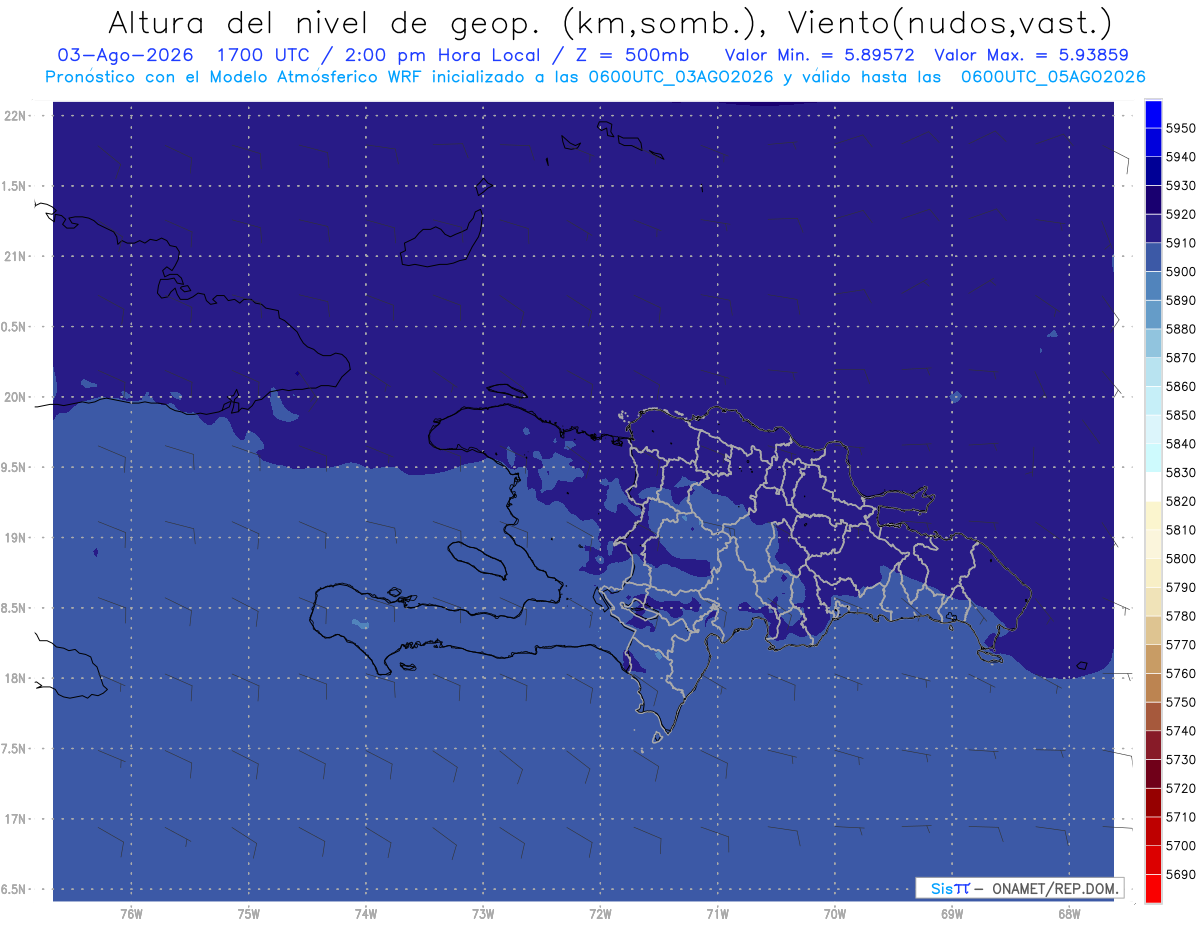Click 'Valor Min. = 5.89572' text

pos(819,55)
